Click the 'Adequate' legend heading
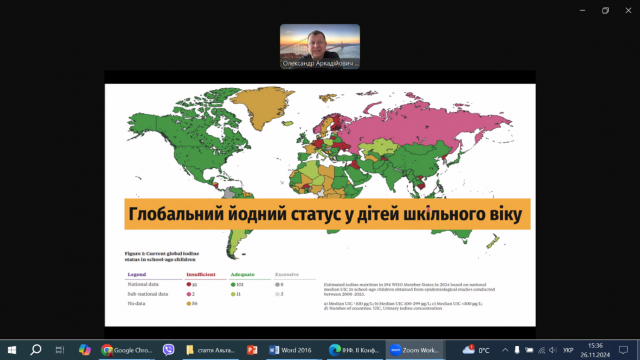Viewport: 640px width, 360px height. coord(242,274)
